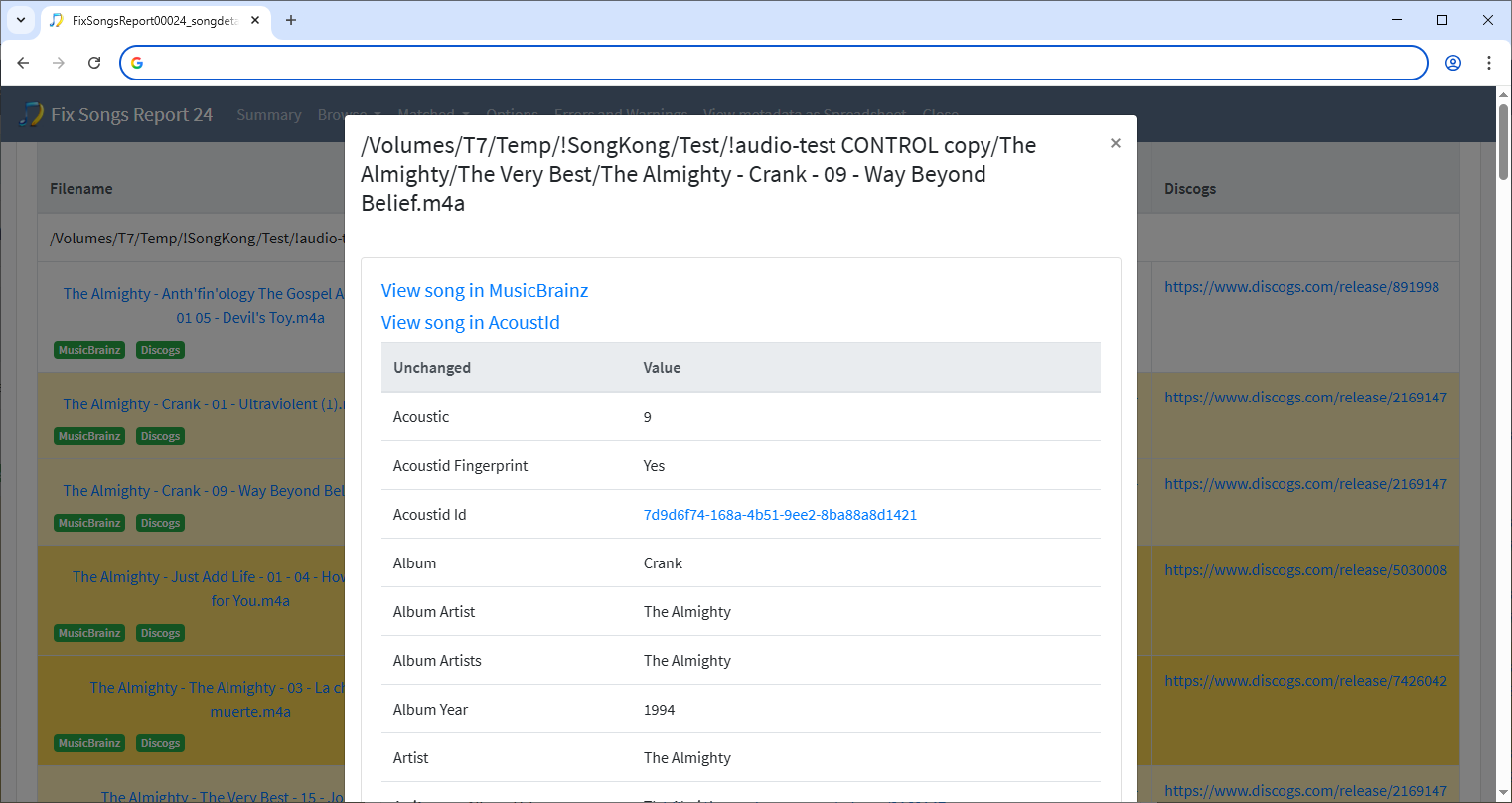
Task: Open the Acoustid Id 7d9d6f74 link
Action: tap(780, 515)
